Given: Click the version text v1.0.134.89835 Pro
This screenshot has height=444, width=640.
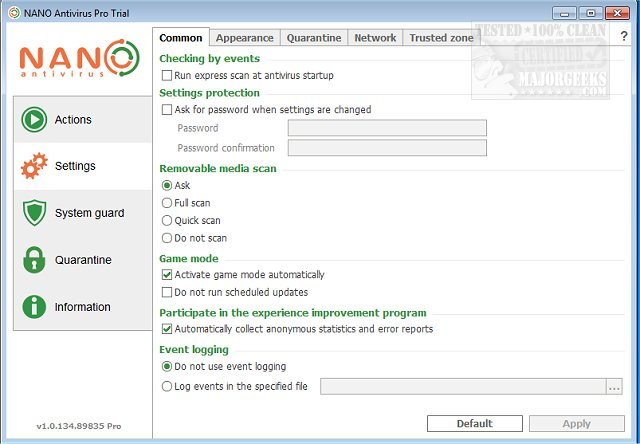Looking at the screenshot, I should pyautogui.click(x=79, y=426).
